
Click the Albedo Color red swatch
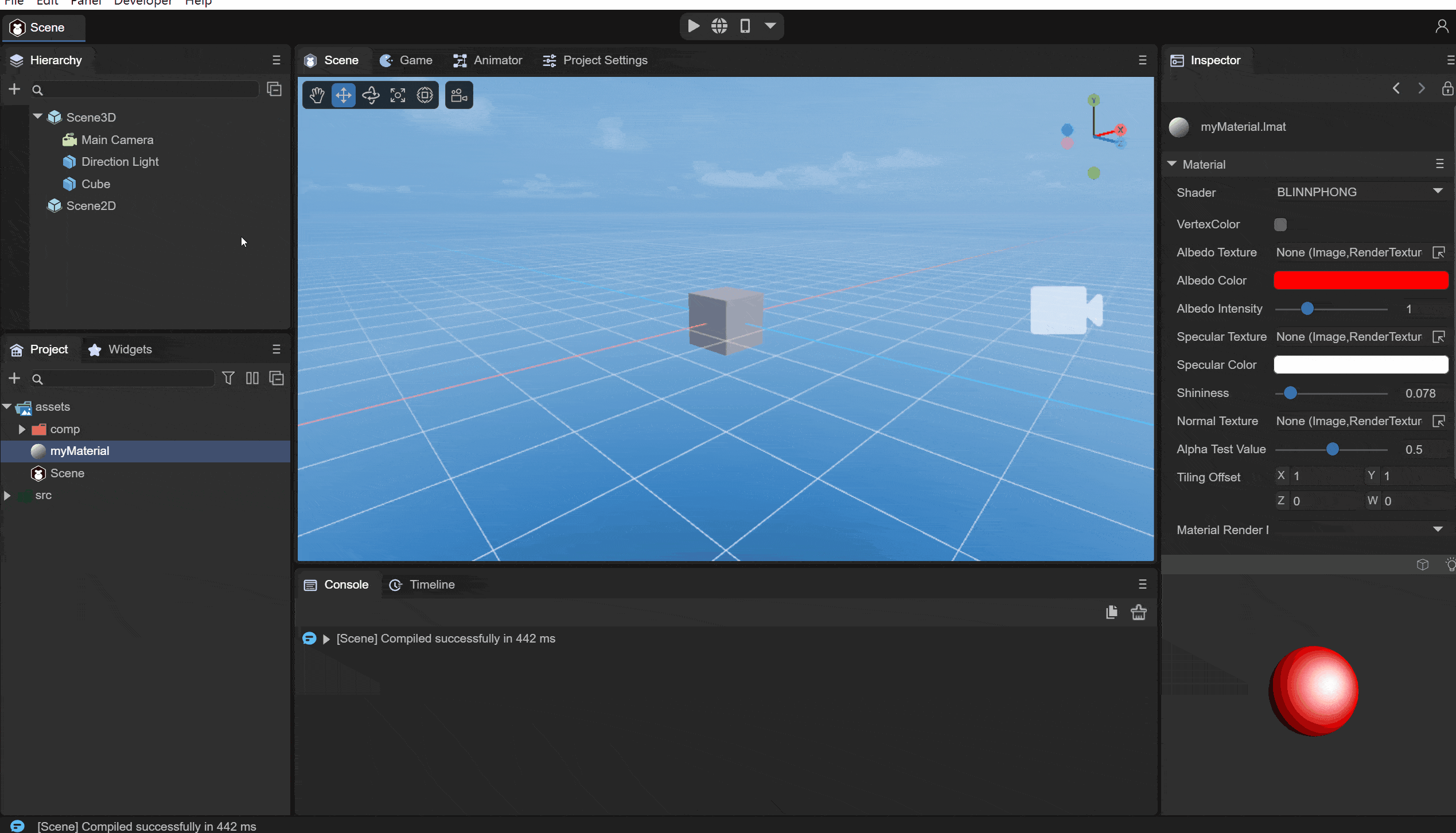pos(1361,281)
